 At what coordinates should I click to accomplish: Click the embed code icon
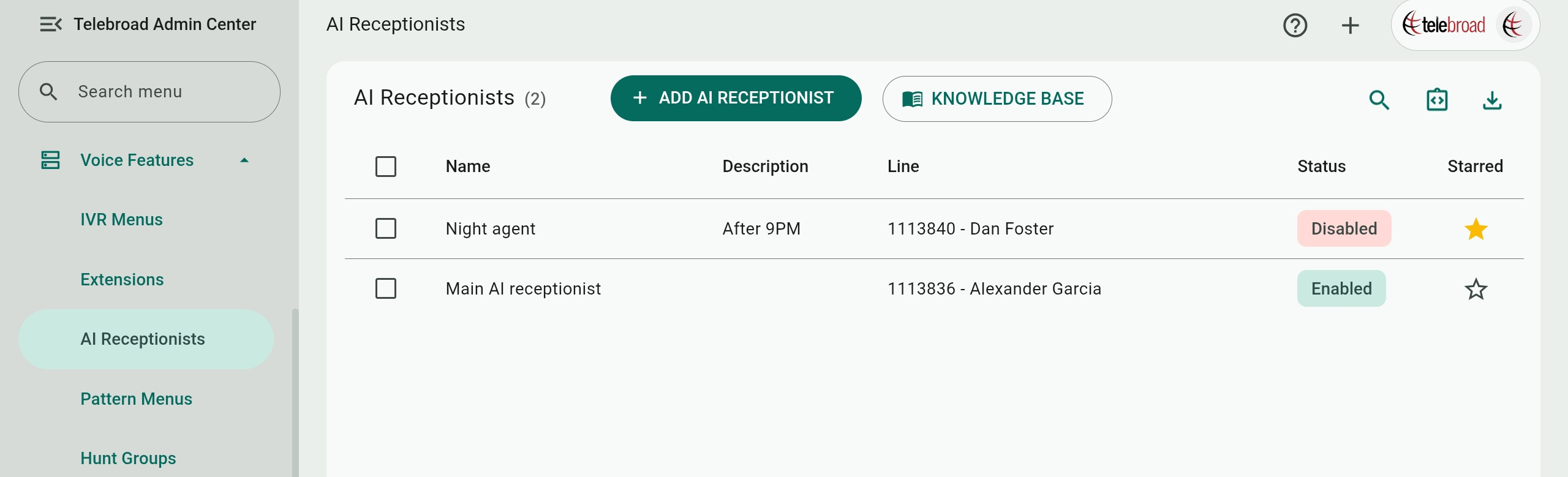click(x=1437, y=99)
